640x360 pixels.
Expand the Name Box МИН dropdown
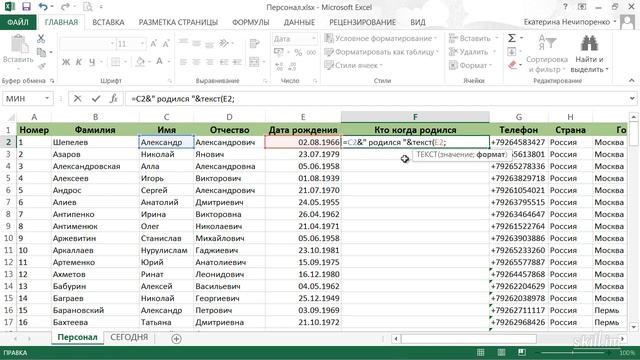coord(47,98)
